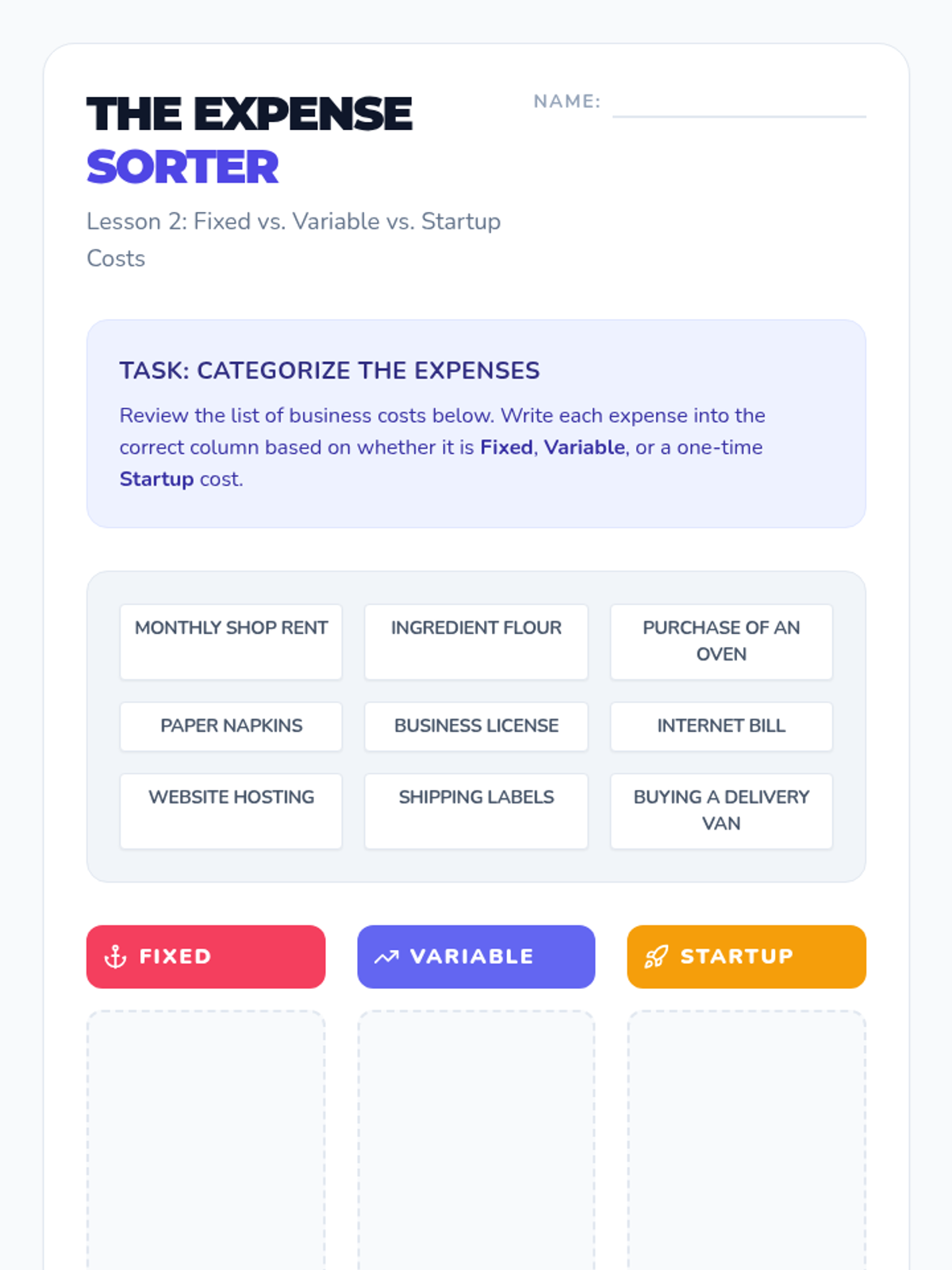The height and width of the screenshot is (1270, 952).
Task: Select the Buying a Delivery Van card
Action: (721, 811)
